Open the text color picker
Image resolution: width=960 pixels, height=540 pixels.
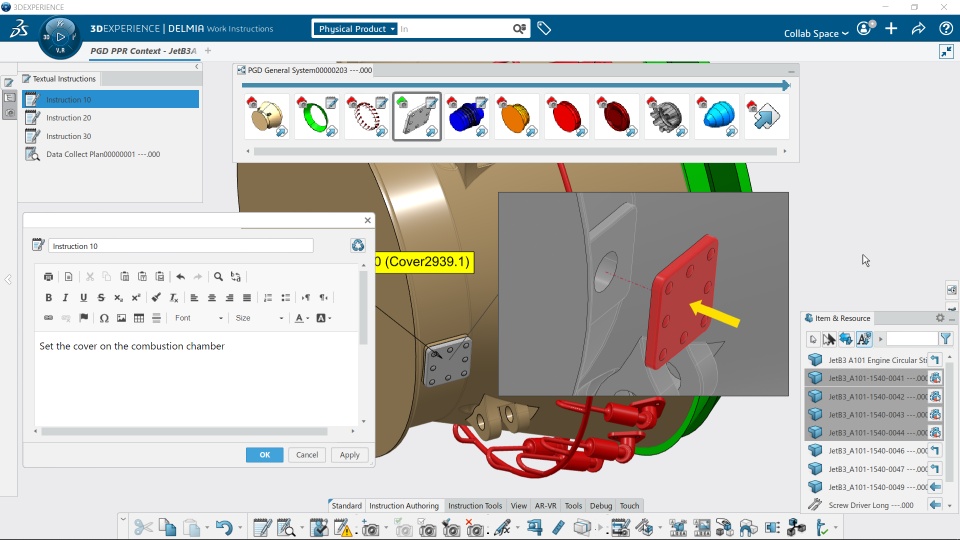pos(302,318)
